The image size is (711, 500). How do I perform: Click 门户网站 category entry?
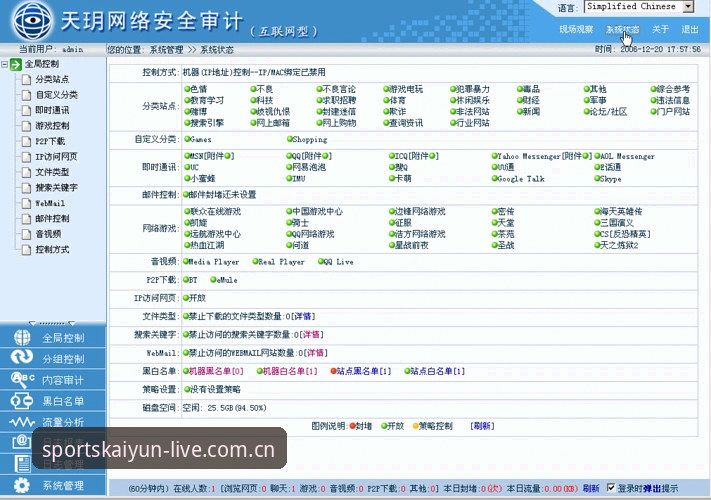click(x=673, y=112)
